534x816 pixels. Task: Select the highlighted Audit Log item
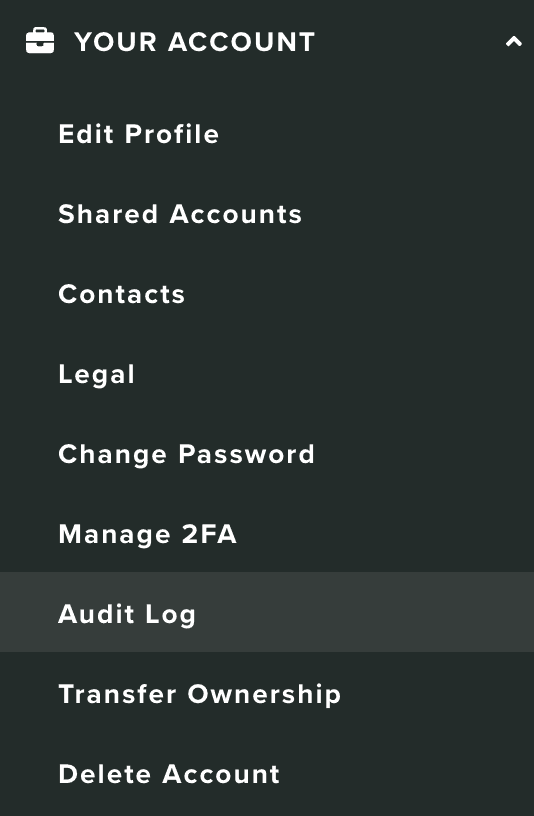[267, 612]
